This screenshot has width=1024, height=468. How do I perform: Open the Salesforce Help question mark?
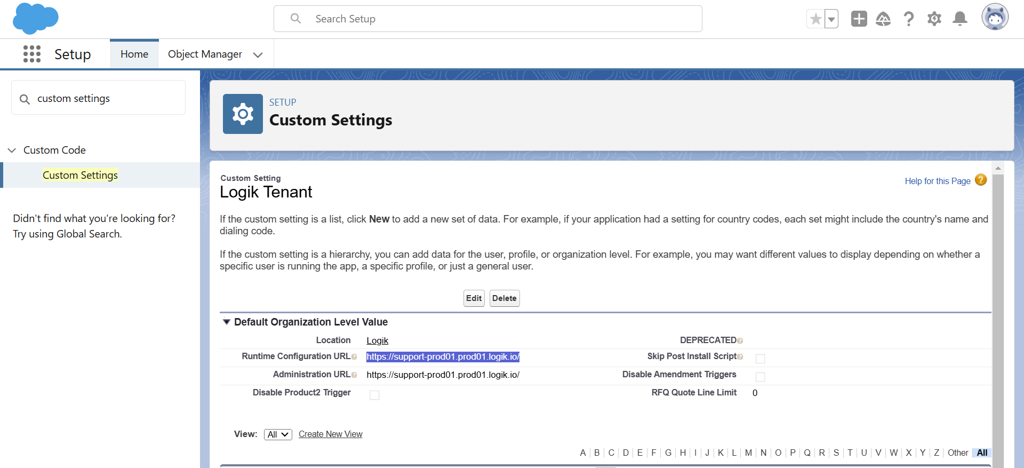(x=908, y=19)
